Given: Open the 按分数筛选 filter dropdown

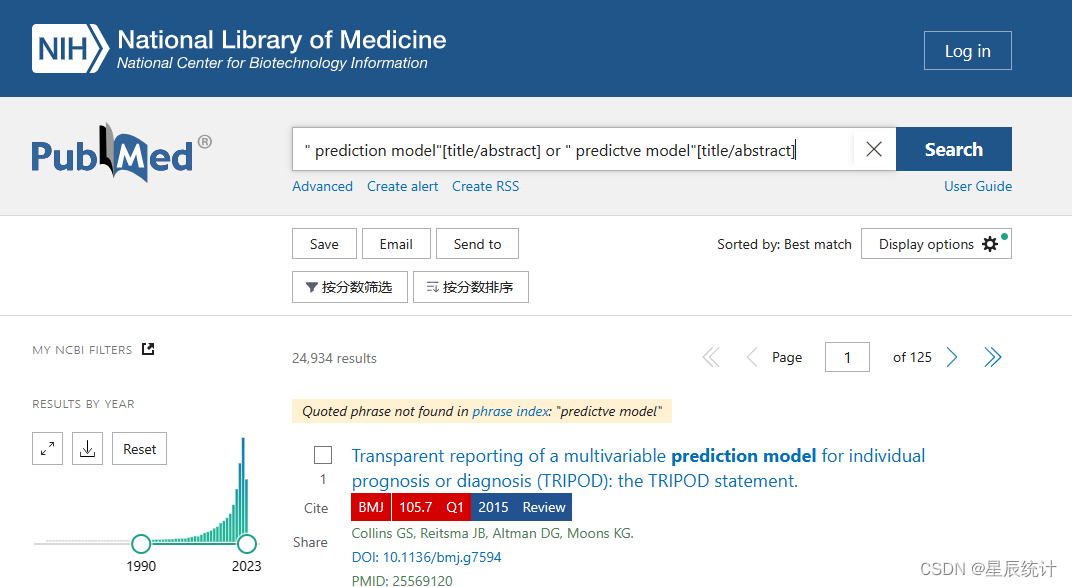Looking at the screenshot, I should tap(348, 287).
